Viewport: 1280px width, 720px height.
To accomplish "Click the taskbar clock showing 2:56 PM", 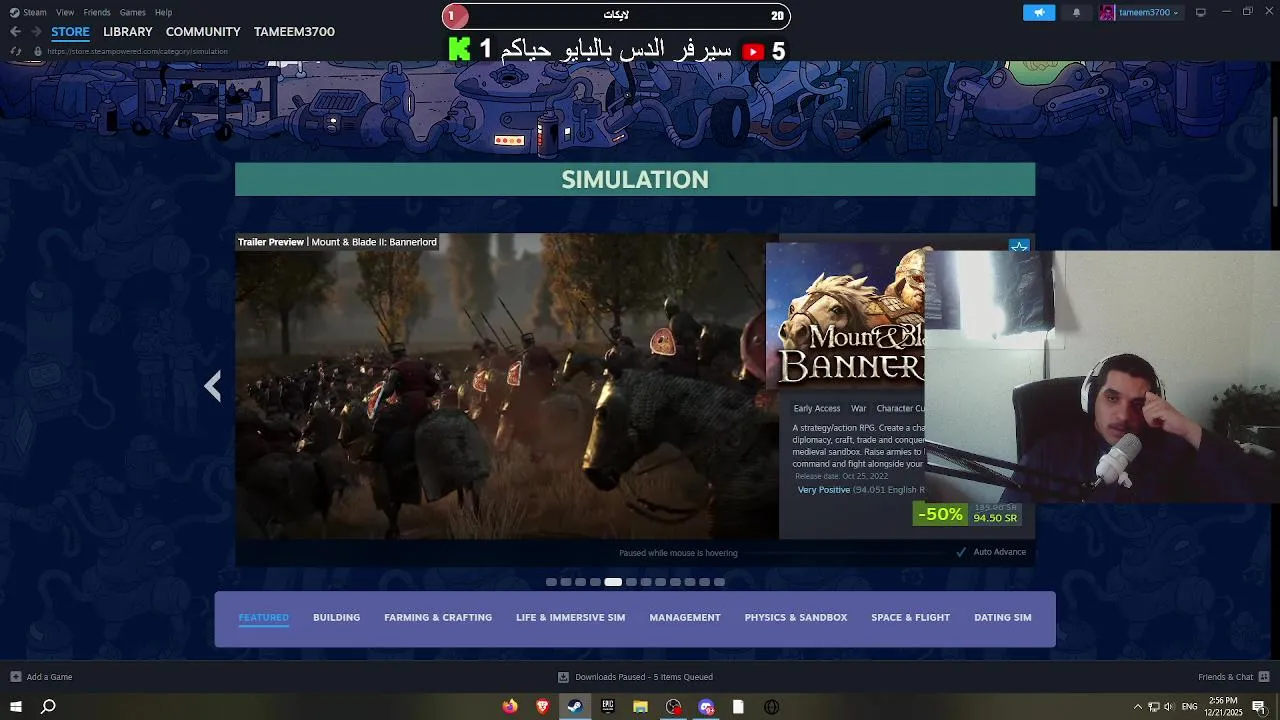I will (1225, 707).
